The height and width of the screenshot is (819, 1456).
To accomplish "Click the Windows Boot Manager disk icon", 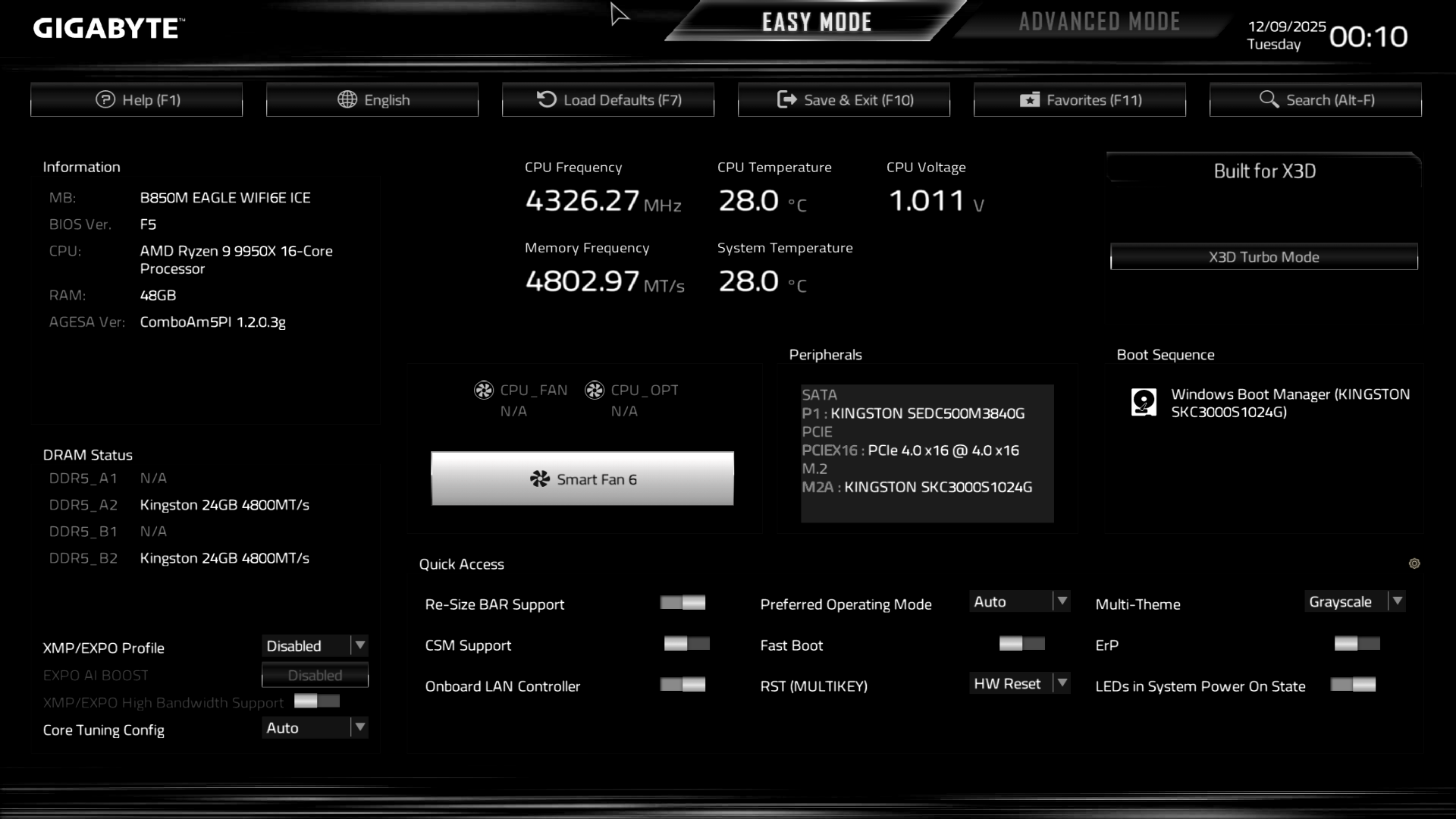I will [x=1144, y=403].
